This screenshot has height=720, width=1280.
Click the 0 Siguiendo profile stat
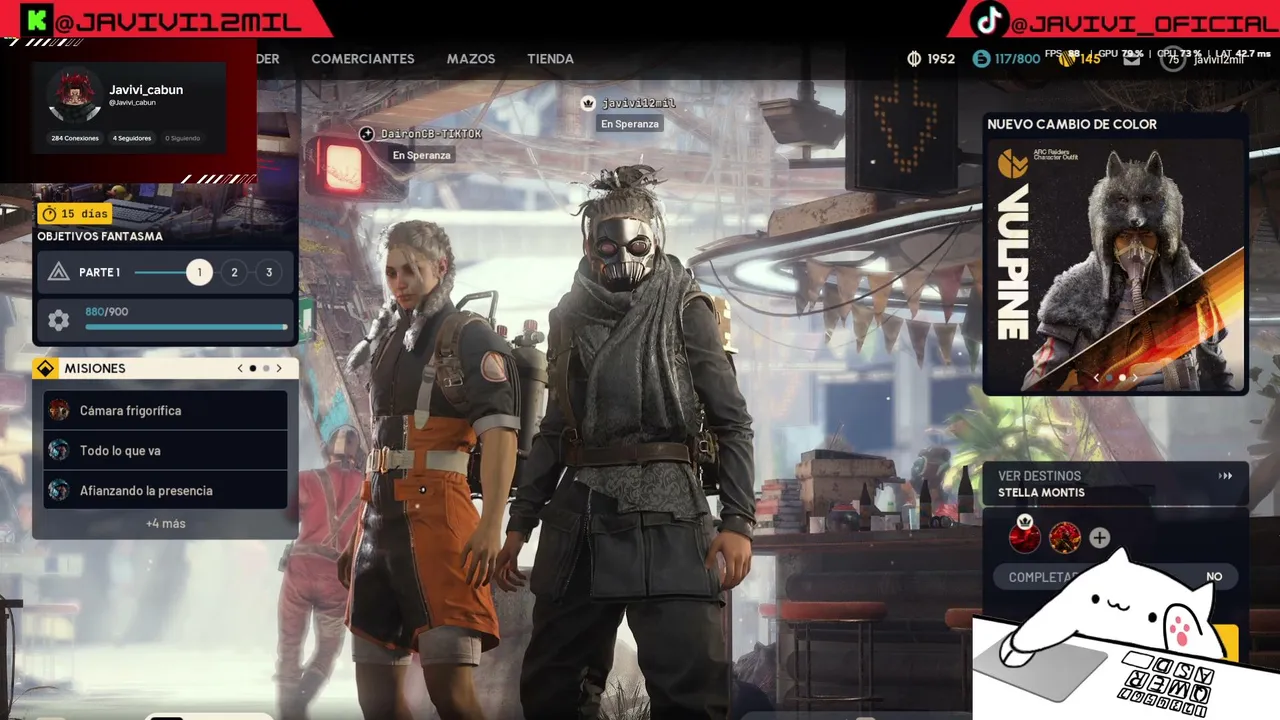pos(183,138)
